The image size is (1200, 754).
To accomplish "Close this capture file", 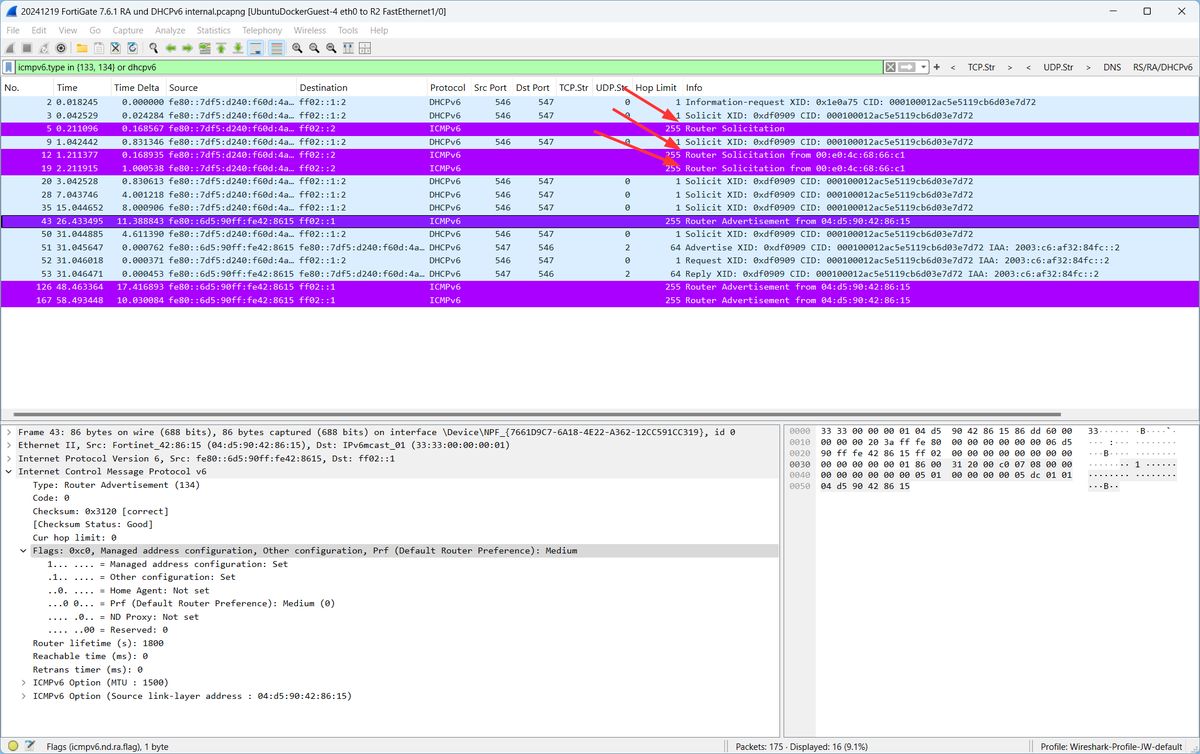I will click(116, 47).
